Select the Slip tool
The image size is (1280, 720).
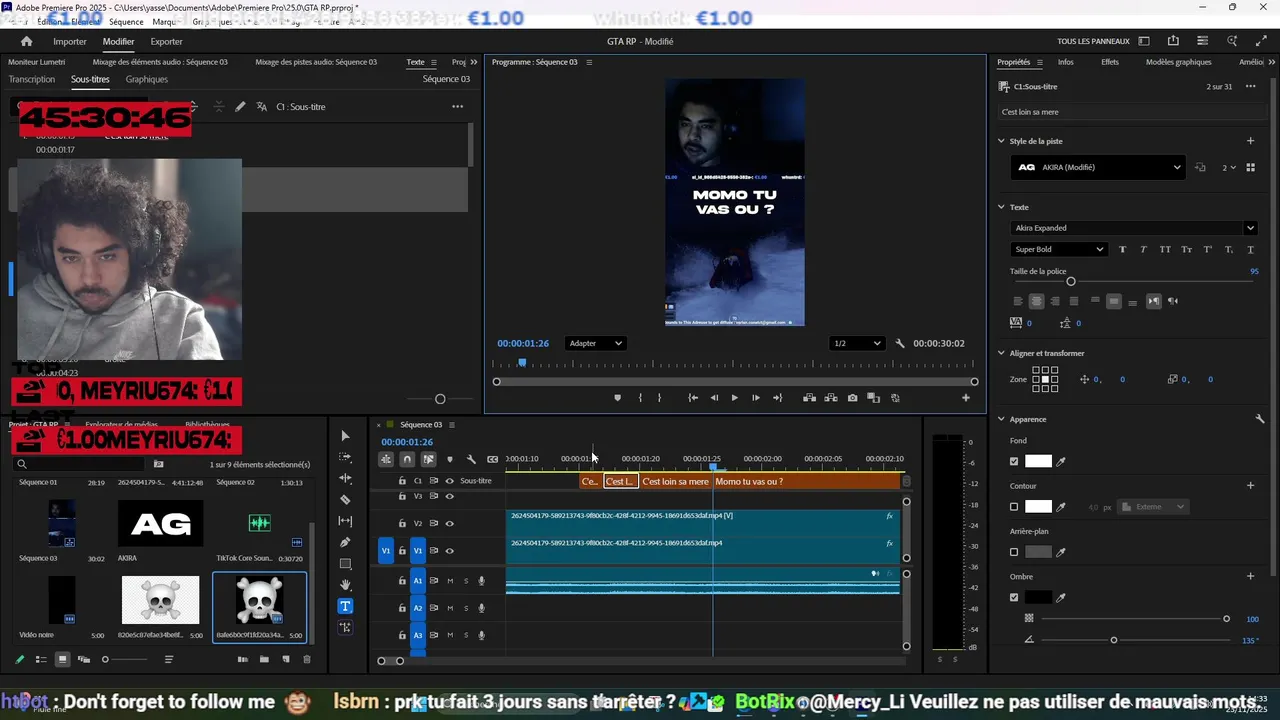coord(345,521)
